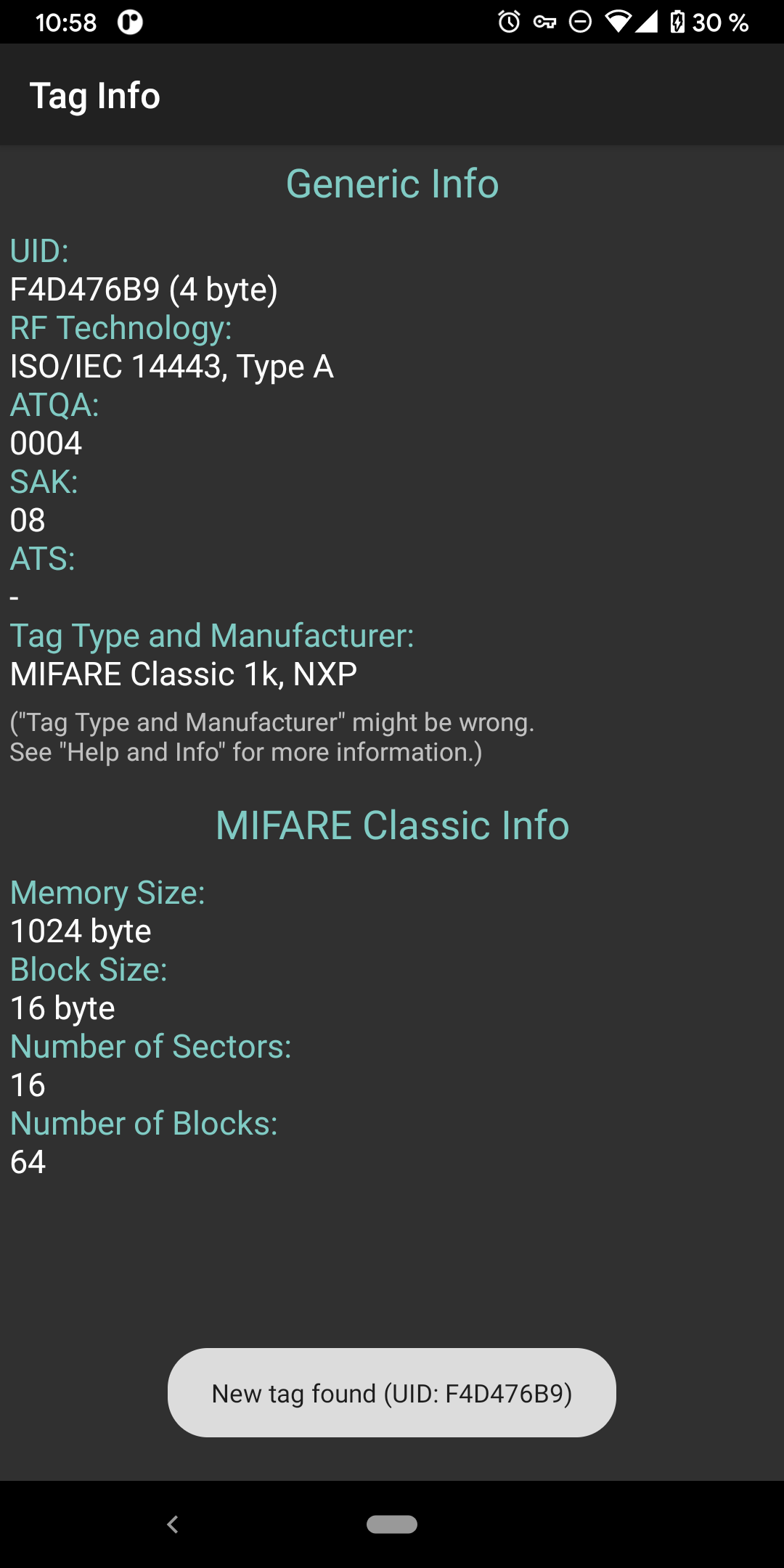This screenshot has height=1568, width=784.
Task: Tap the MIFARE Classic Info heading
Action: [x=392, y=825]
